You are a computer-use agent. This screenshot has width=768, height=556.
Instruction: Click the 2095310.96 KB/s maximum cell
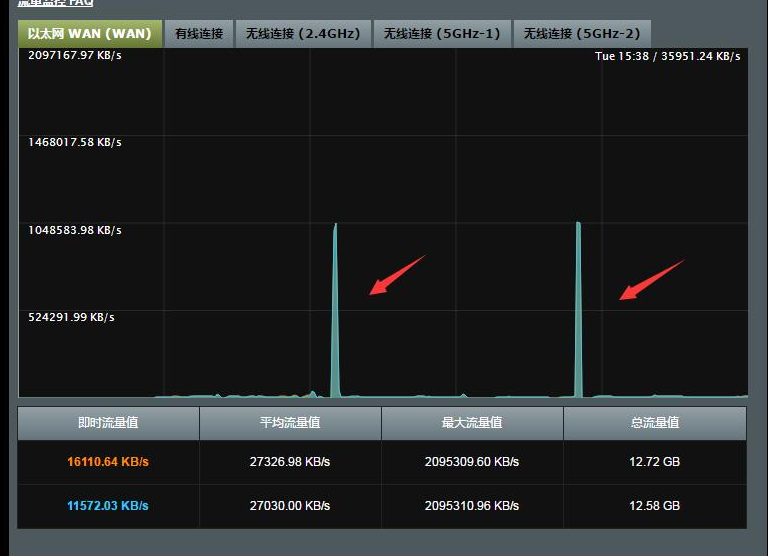tap(472, 506)
